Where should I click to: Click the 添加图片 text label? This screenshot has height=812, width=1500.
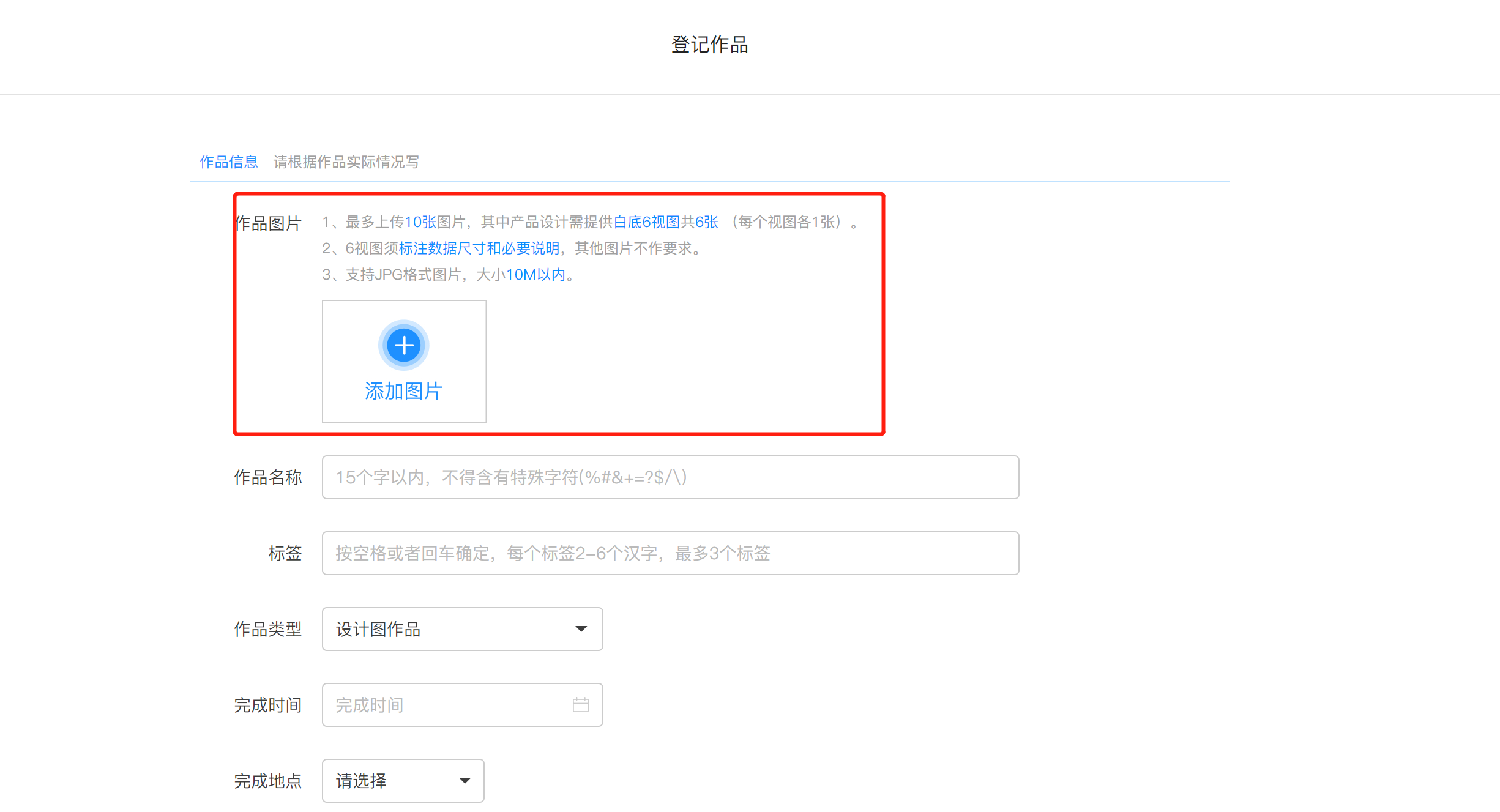pyautogui.click(x=404, y=391)
